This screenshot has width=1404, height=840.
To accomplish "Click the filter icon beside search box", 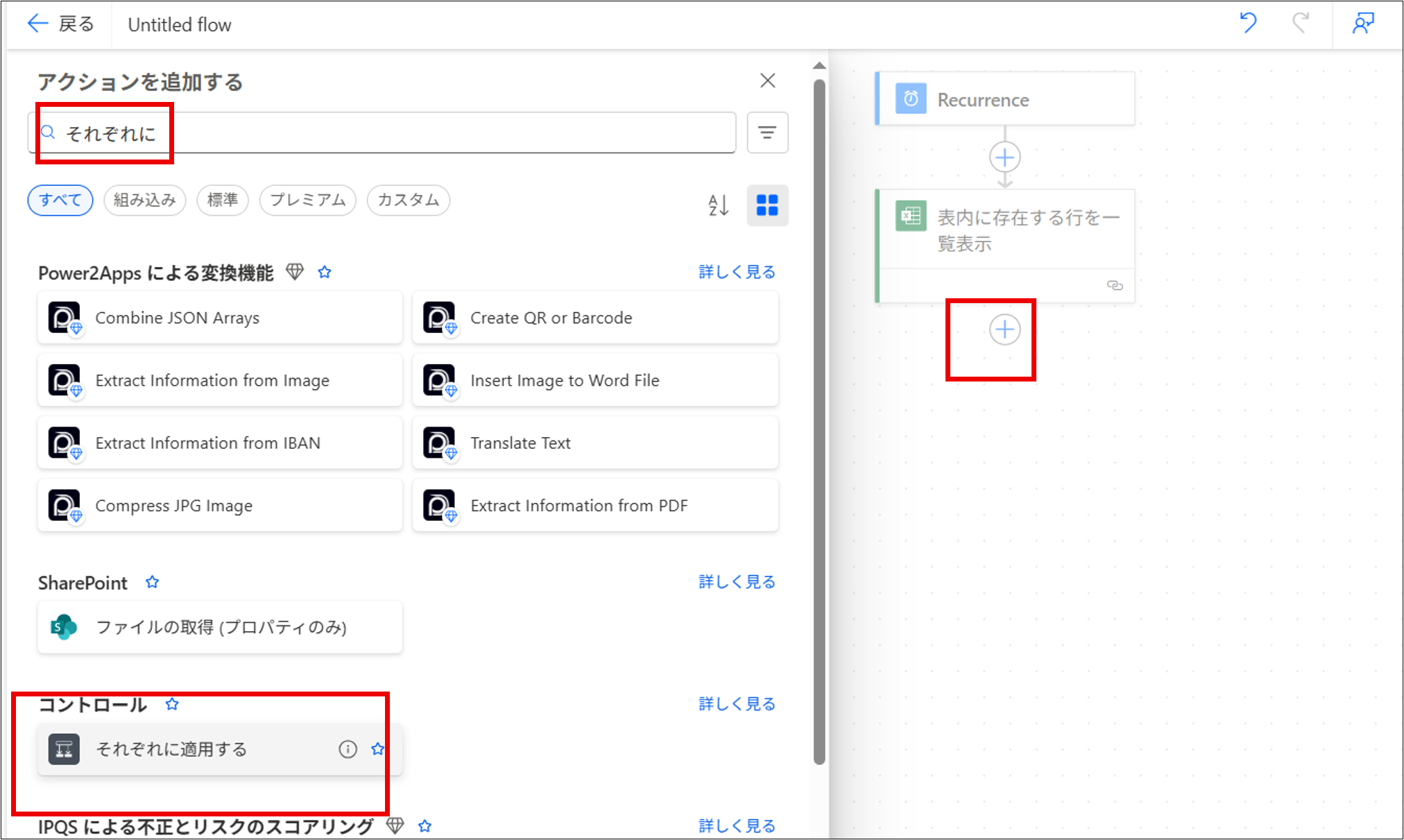I will click(767, 132).
